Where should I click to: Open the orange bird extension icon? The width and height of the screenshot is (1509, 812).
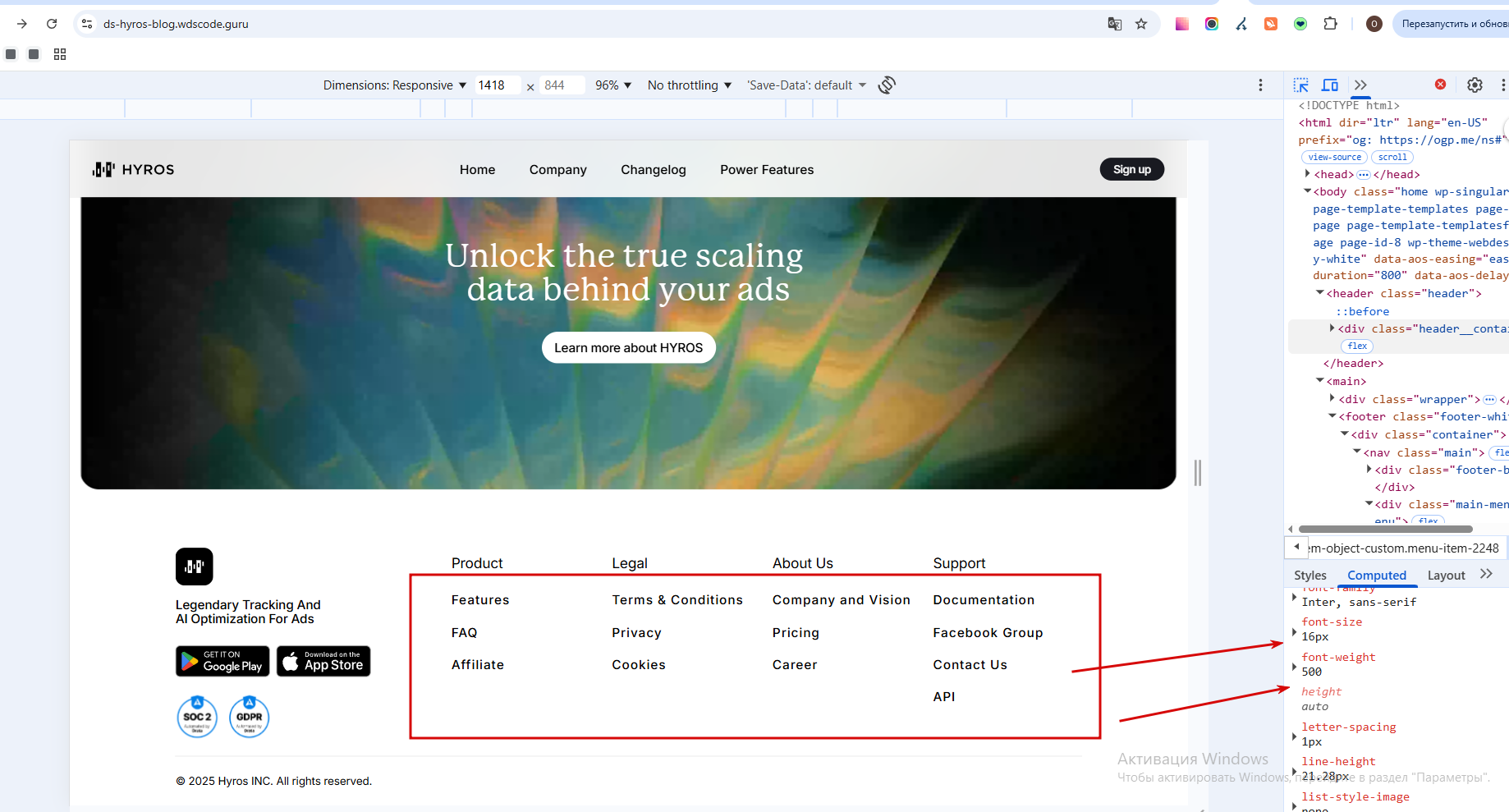pyautogui.click(x=1271, y=24)
